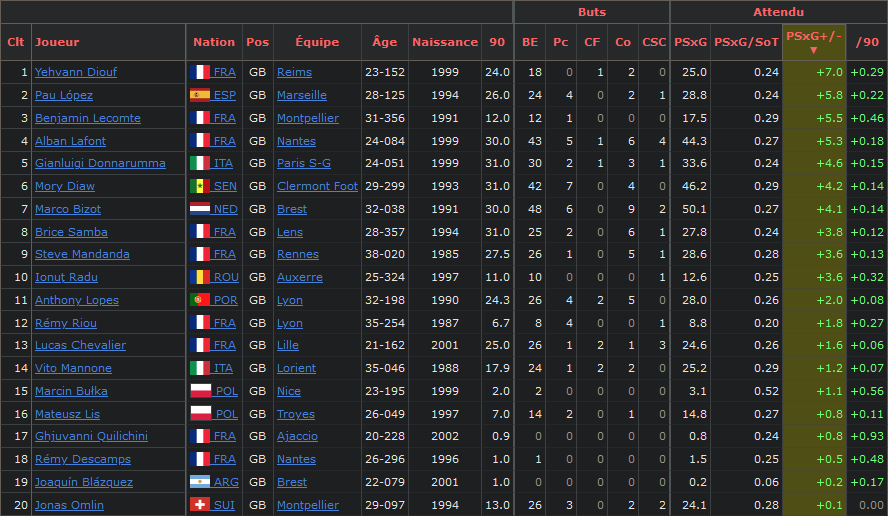888x516 pixels.
Task: Sort by the Équipe column header
Action: click(x=317, y=42)
